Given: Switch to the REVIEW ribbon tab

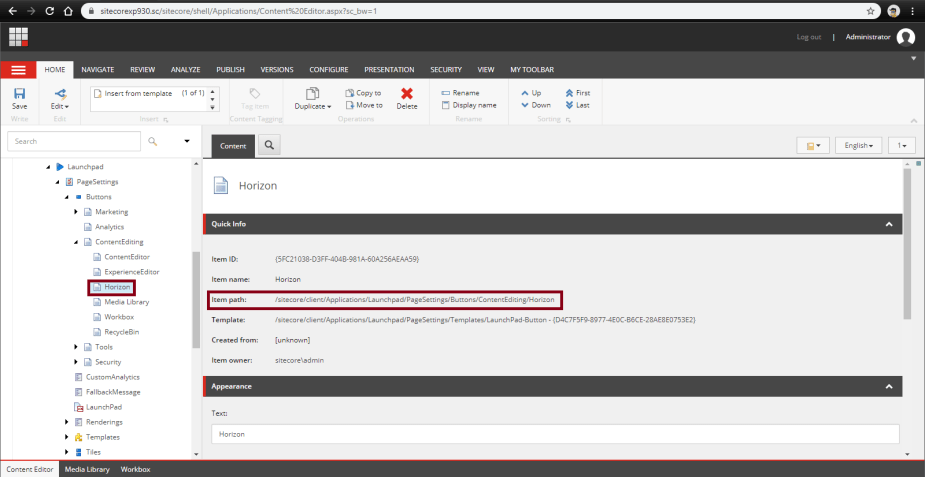Looking at the screenshot, I should (143, 70).
